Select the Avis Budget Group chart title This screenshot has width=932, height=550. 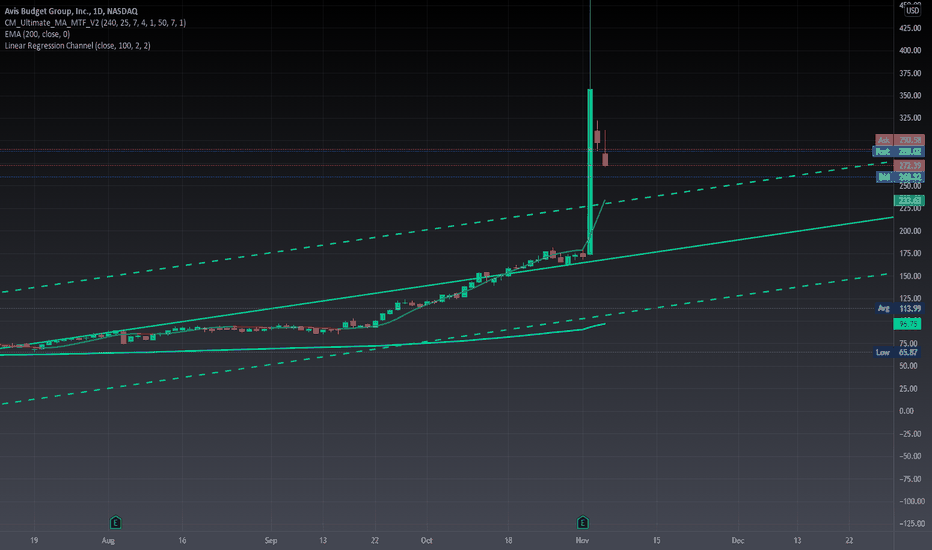71,11
